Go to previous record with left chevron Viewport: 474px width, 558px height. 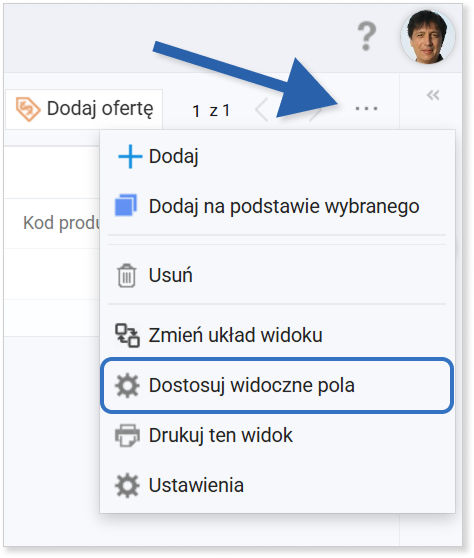[x=262, y=110]
